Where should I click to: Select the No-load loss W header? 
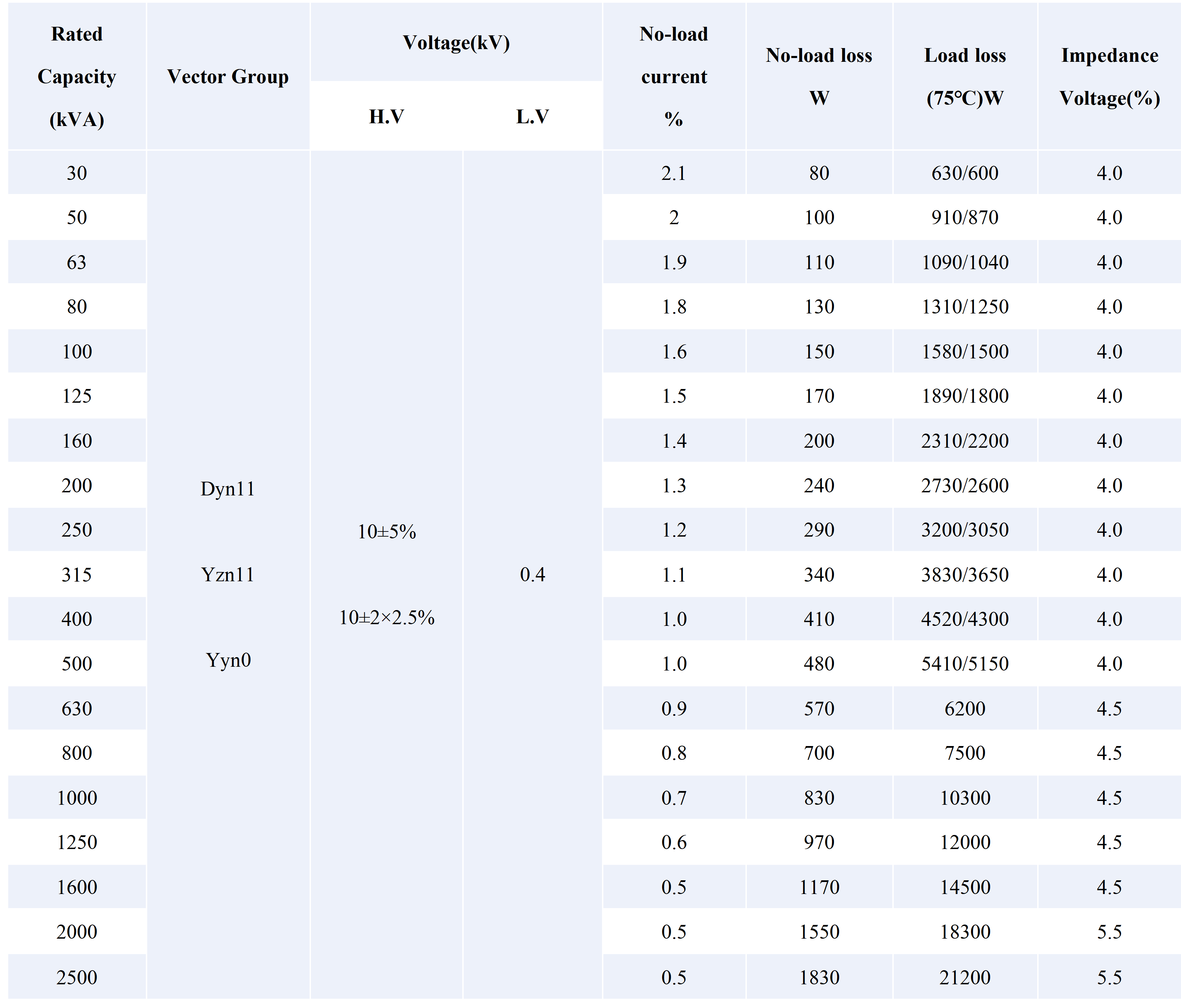click(819, 77)
